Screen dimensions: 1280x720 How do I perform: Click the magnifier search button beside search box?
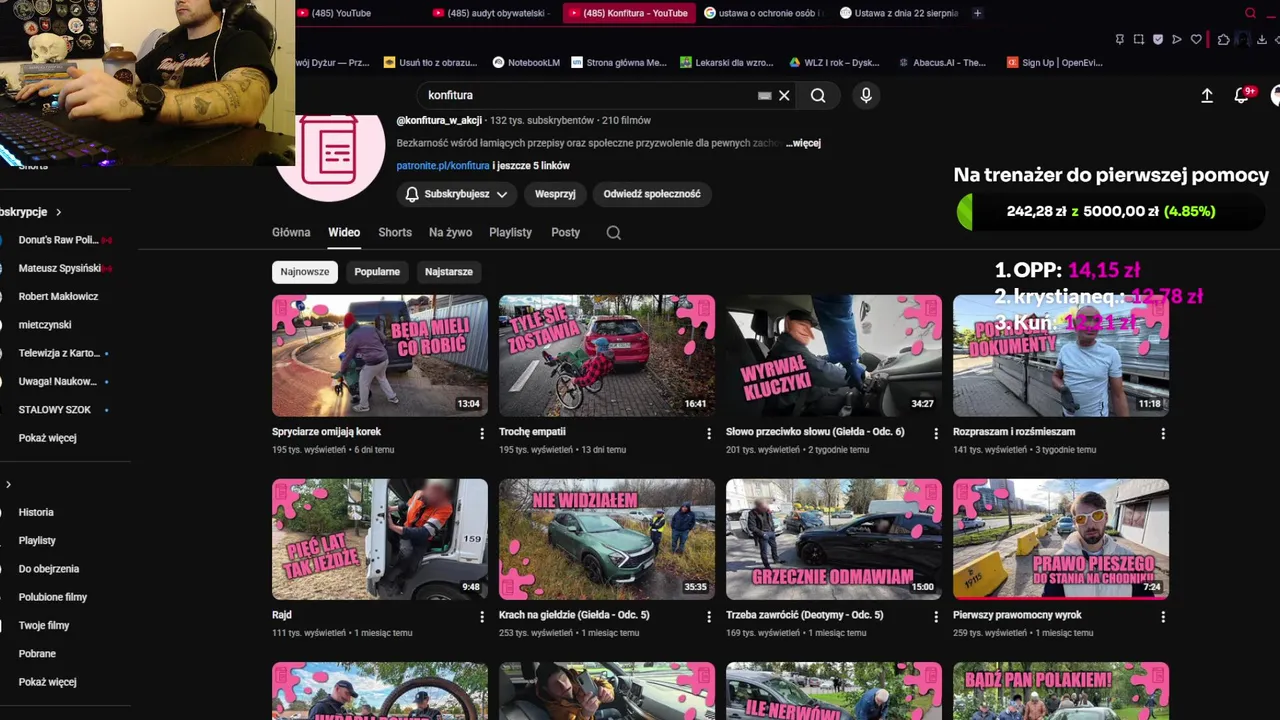point(818,95)
